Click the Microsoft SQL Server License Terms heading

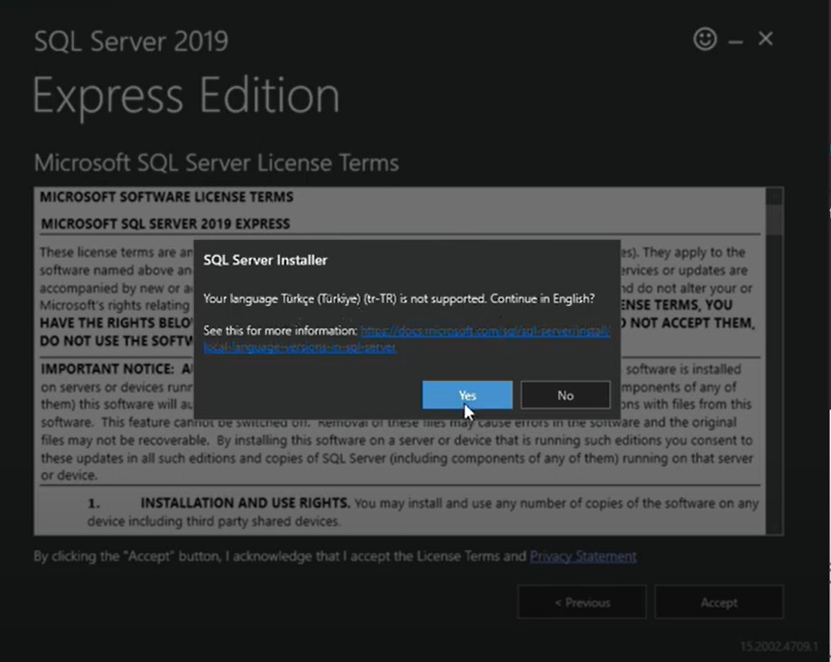pos(216,163)
